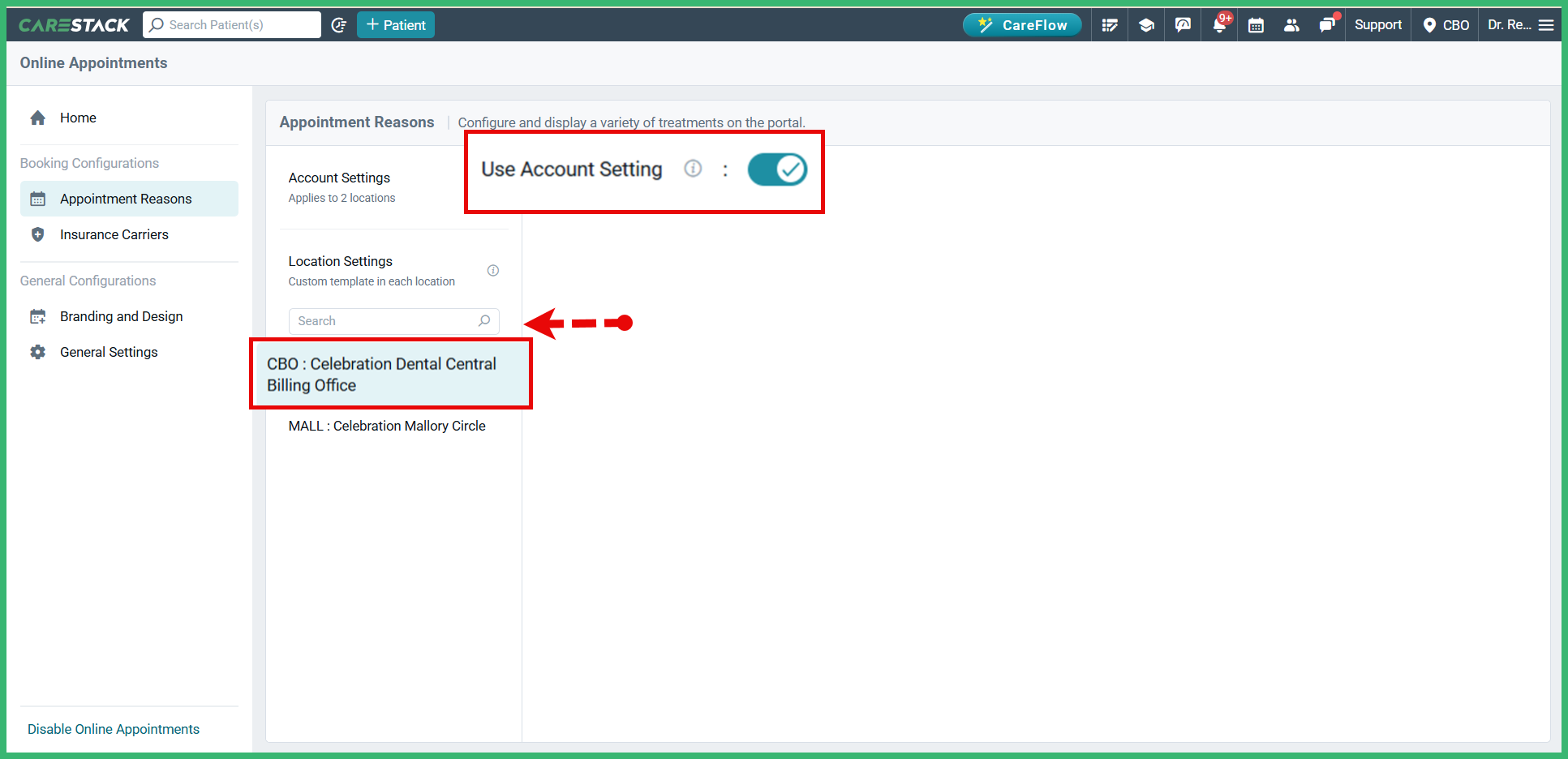This screenshot has width=1568, height=759.
Task: Click the location settings Search field
Action: [x=386, y=321]
